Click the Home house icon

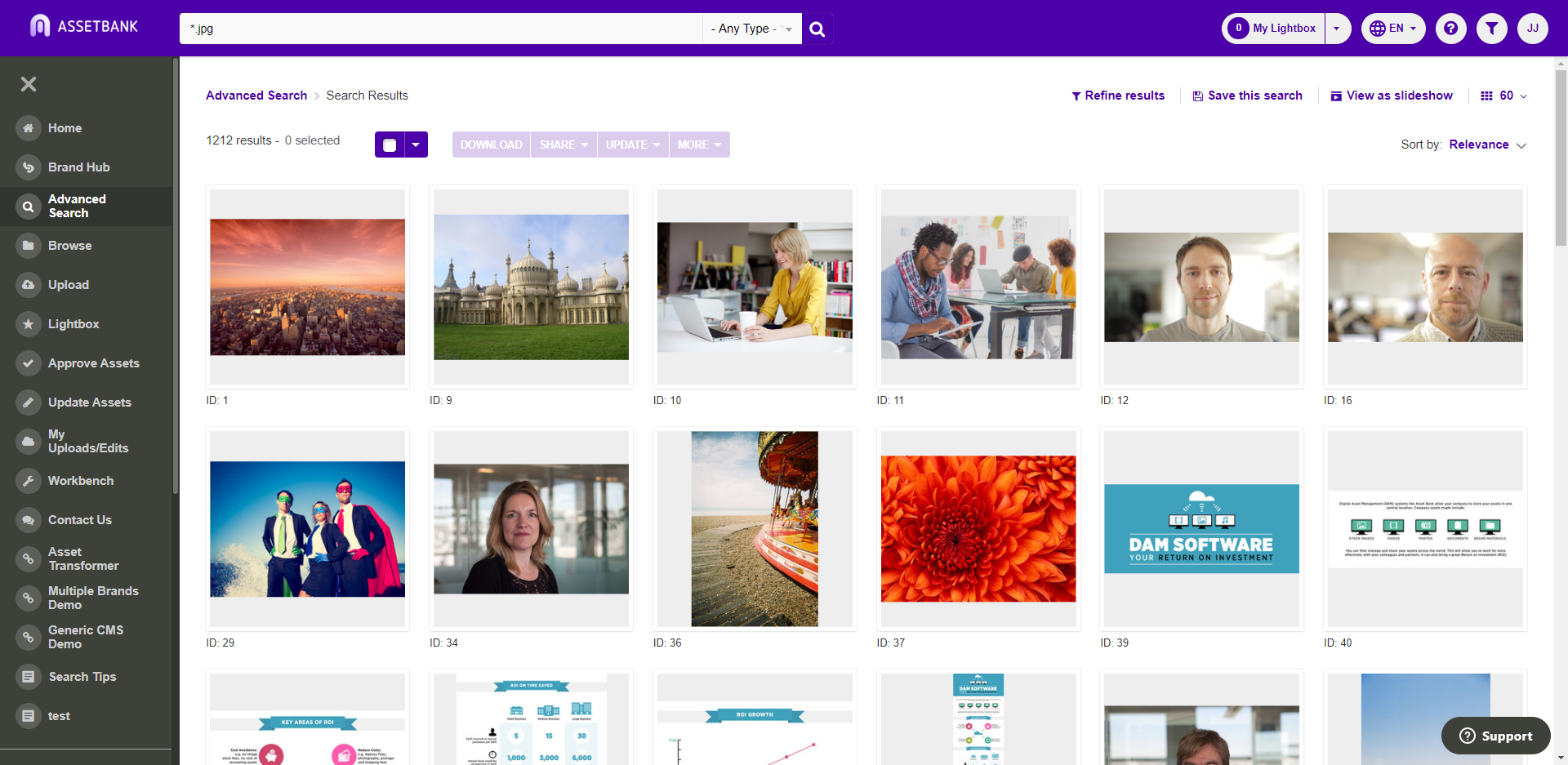tap(29, 128)
